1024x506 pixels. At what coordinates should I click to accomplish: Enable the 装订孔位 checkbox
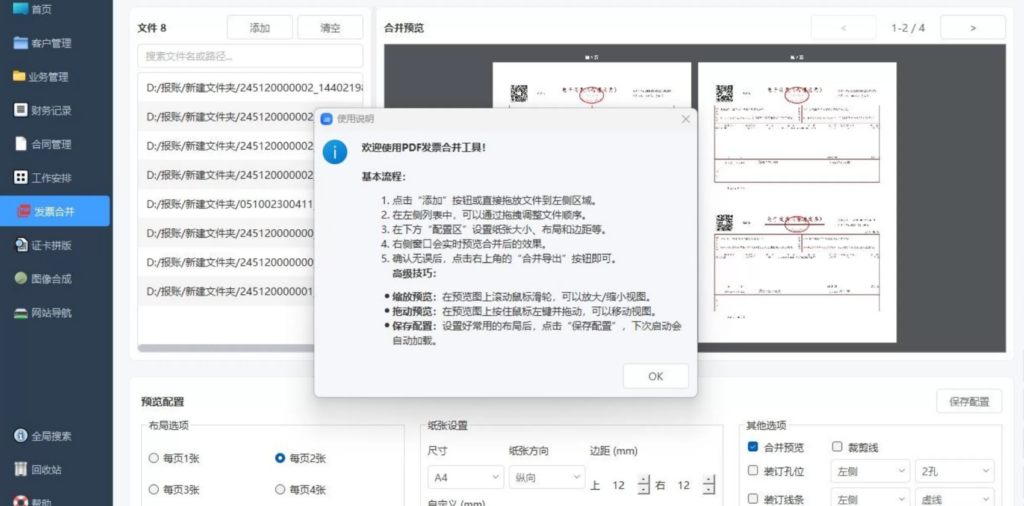[x=753, y=471]
